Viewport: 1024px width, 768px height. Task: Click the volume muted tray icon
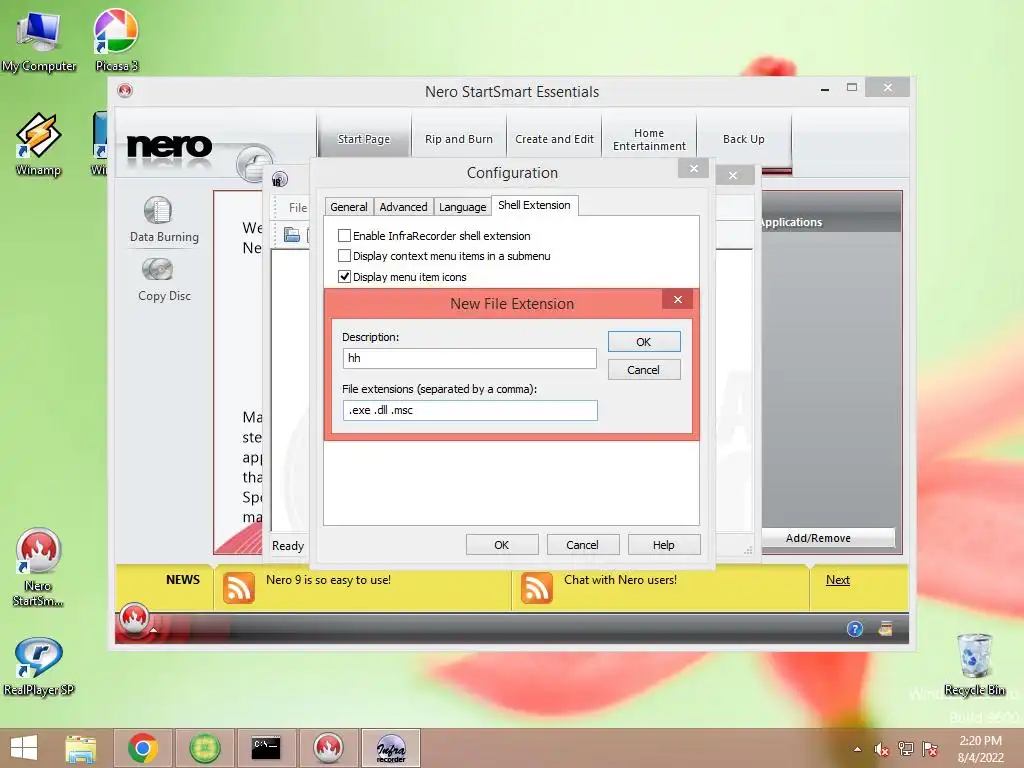(882, 749)
